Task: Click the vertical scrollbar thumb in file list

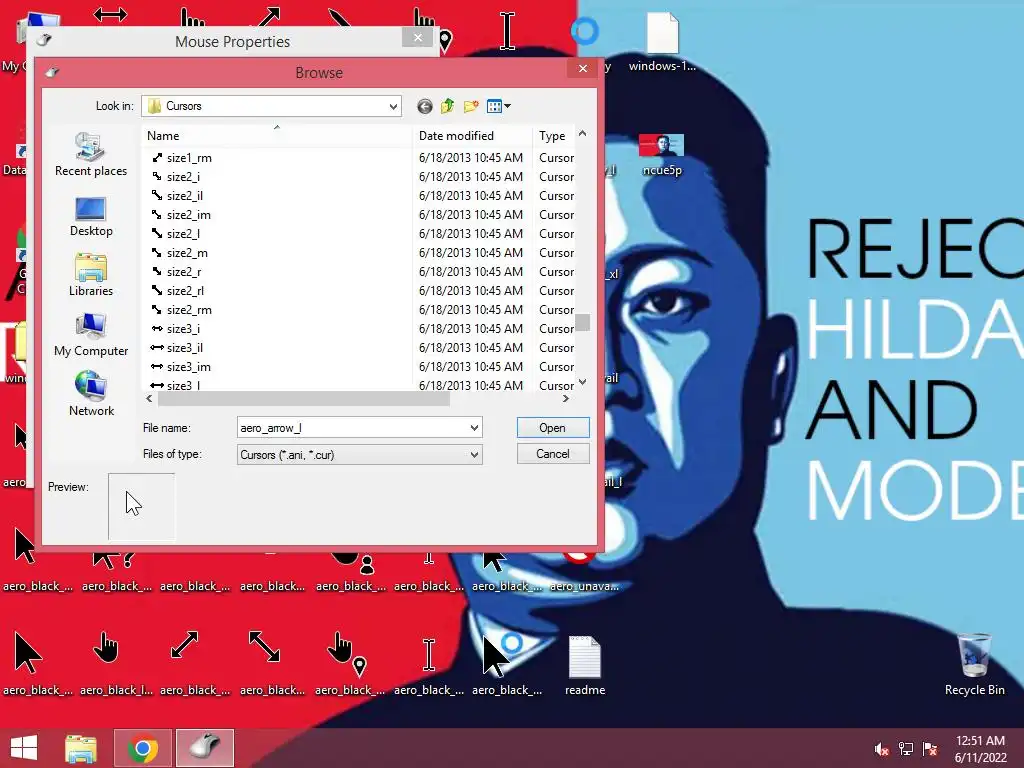Action: (583, 322)
